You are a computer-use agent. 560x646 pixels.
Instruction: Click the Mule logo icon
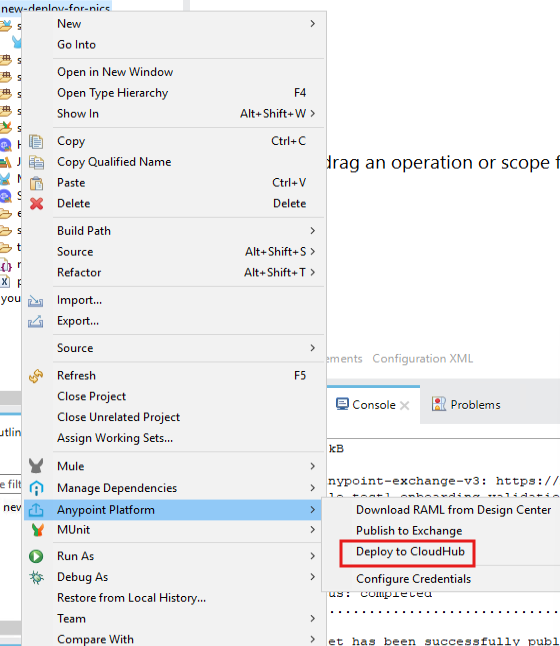(x=36, y=466)
